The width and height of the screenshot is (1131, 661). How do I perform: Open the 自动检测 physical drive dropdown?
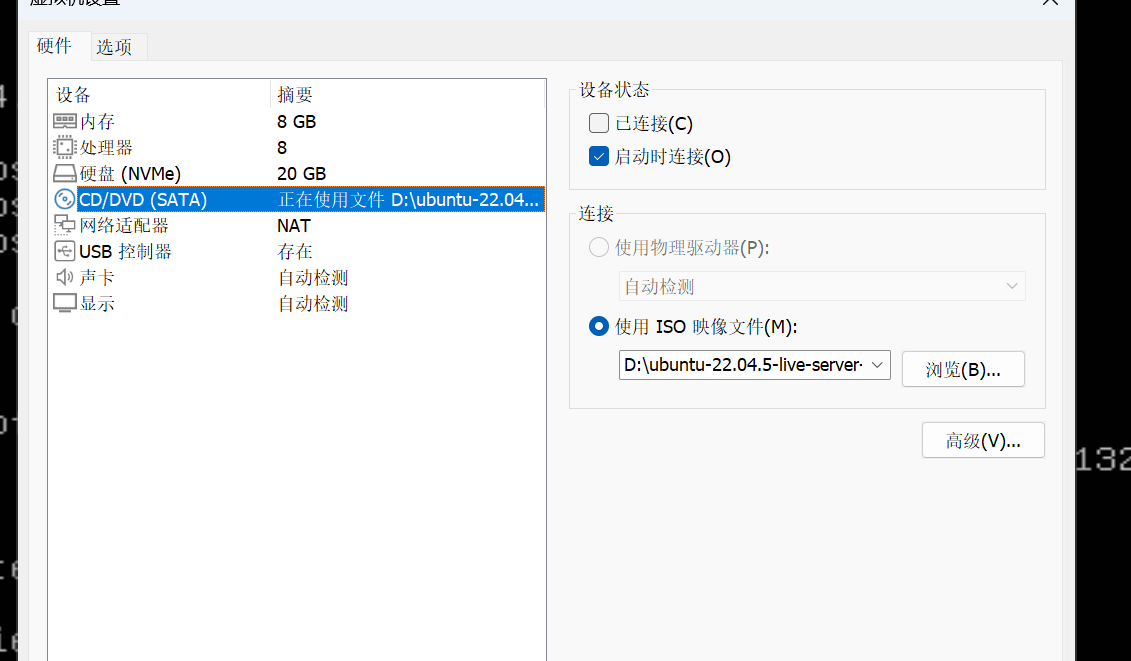(822, 286)
